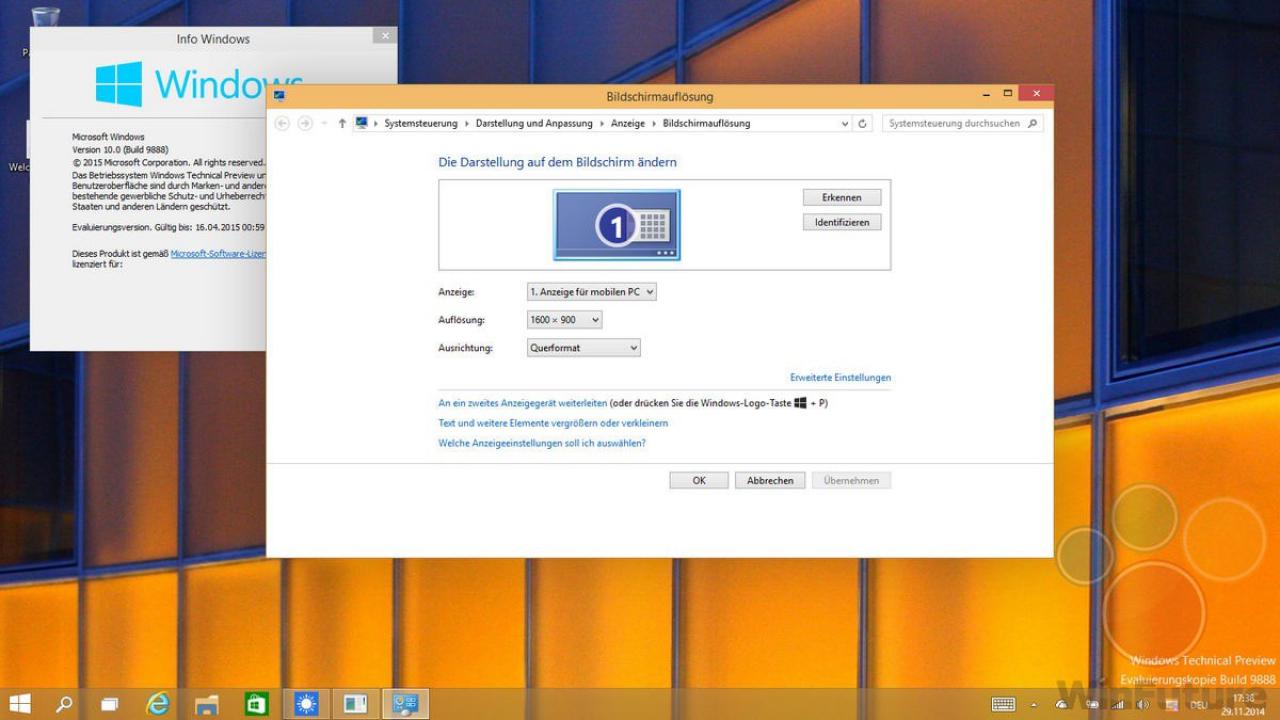This screenshot has height=720, width=1280.
Task: Open the recent locations dropdown arrow
Action: pos(324,124)
